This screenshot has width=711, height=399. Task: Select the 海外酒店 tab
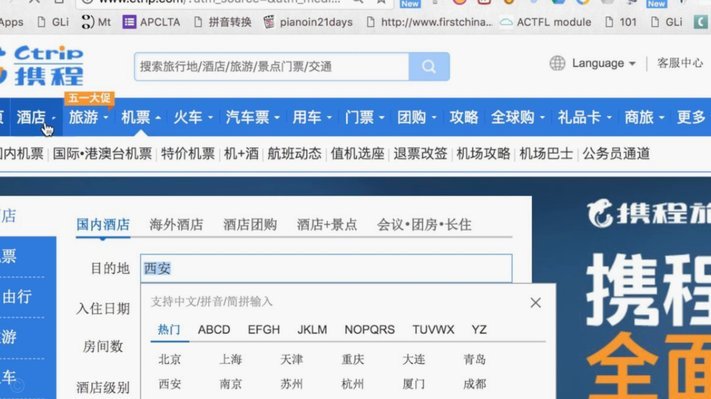tap(176, 224)
